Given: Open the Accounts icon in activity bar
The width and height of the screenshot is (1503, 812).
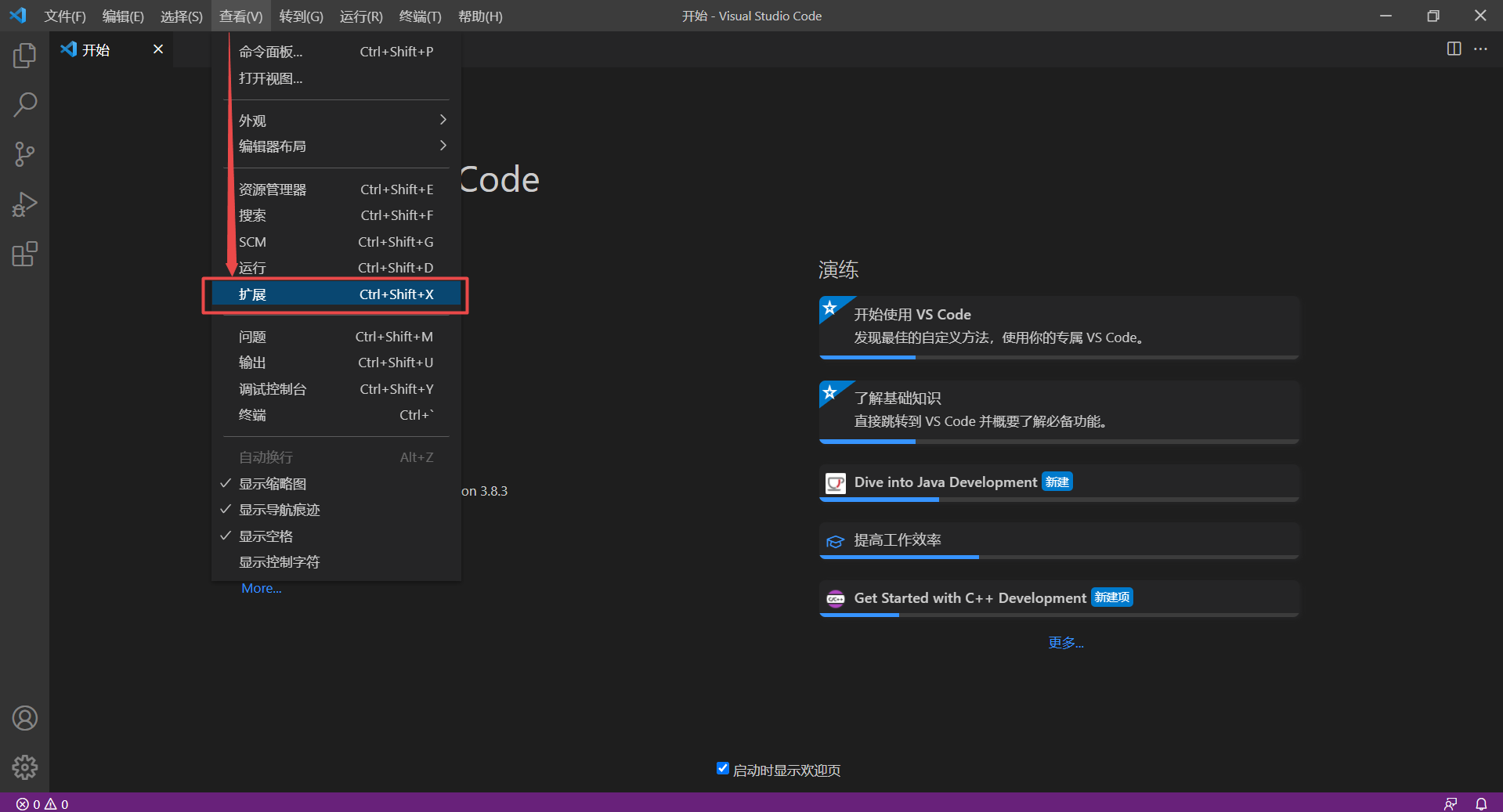Looking at the screenshot, I should tap(24, 718).
